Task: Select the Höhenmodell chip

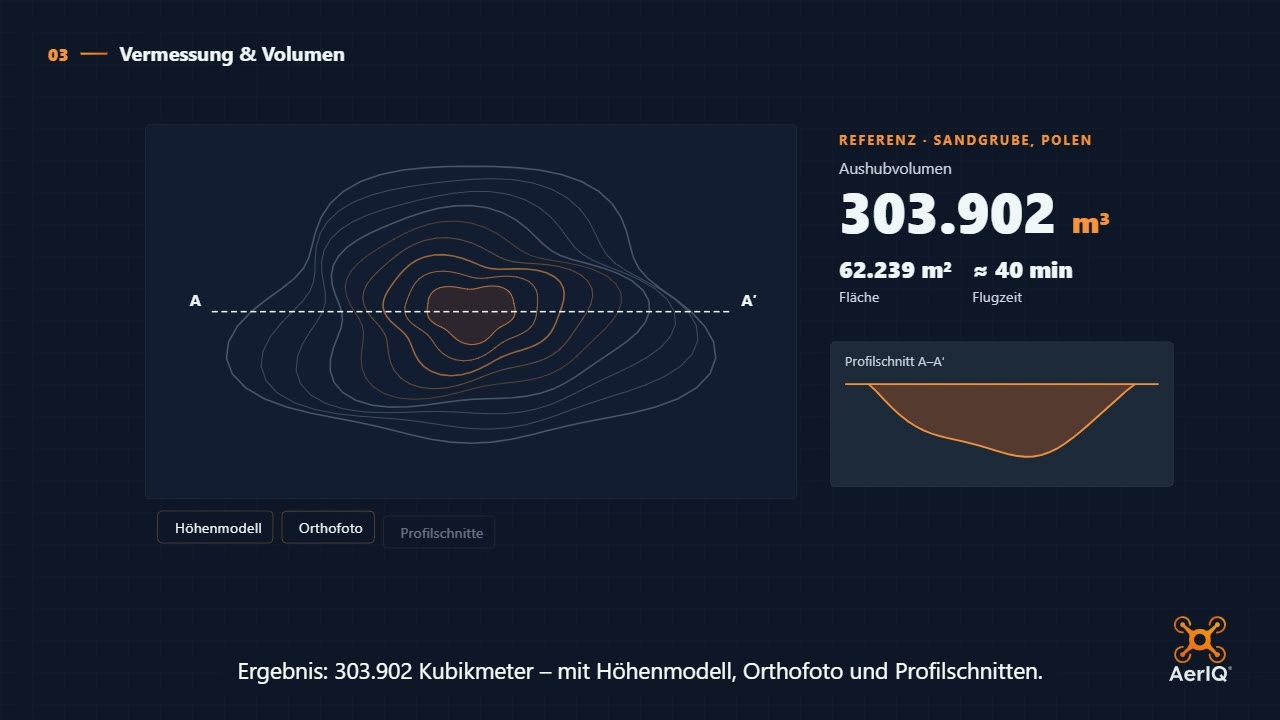Action: [x=215, y=527]
